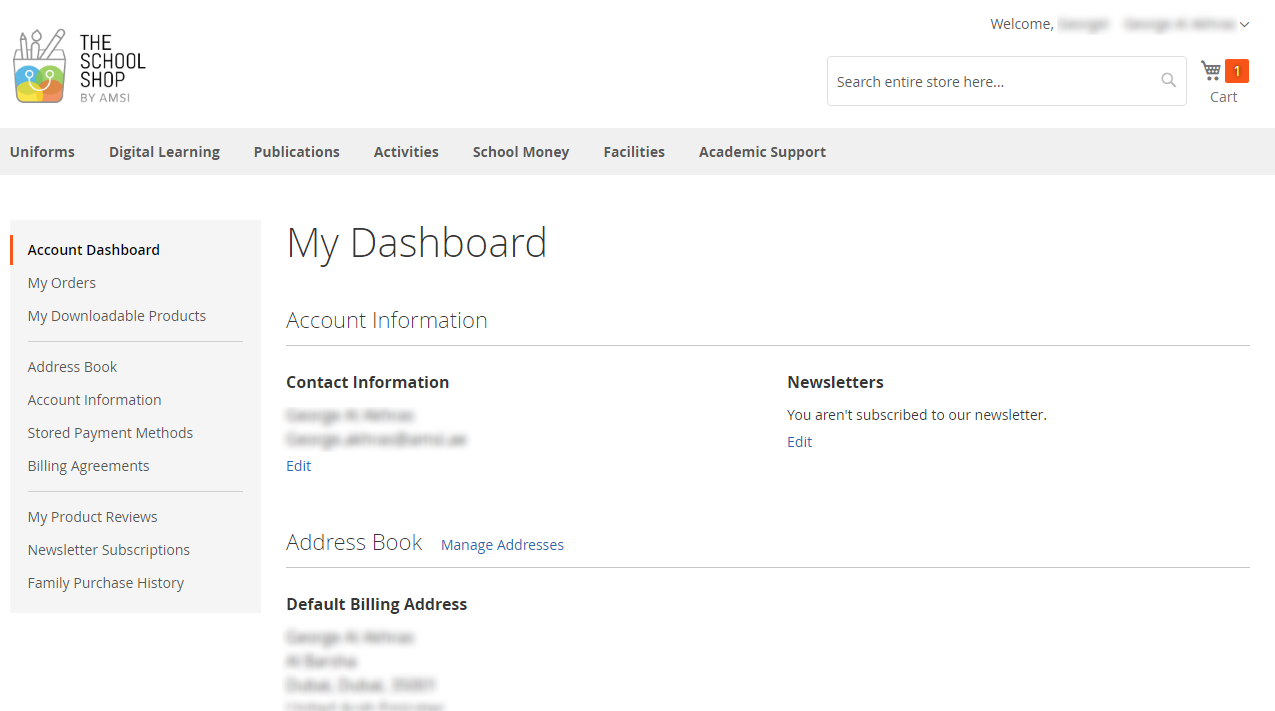This screenshot has height=711, width=1275.
Task: Open the Digital Learning menu
Action: (164, 152)
